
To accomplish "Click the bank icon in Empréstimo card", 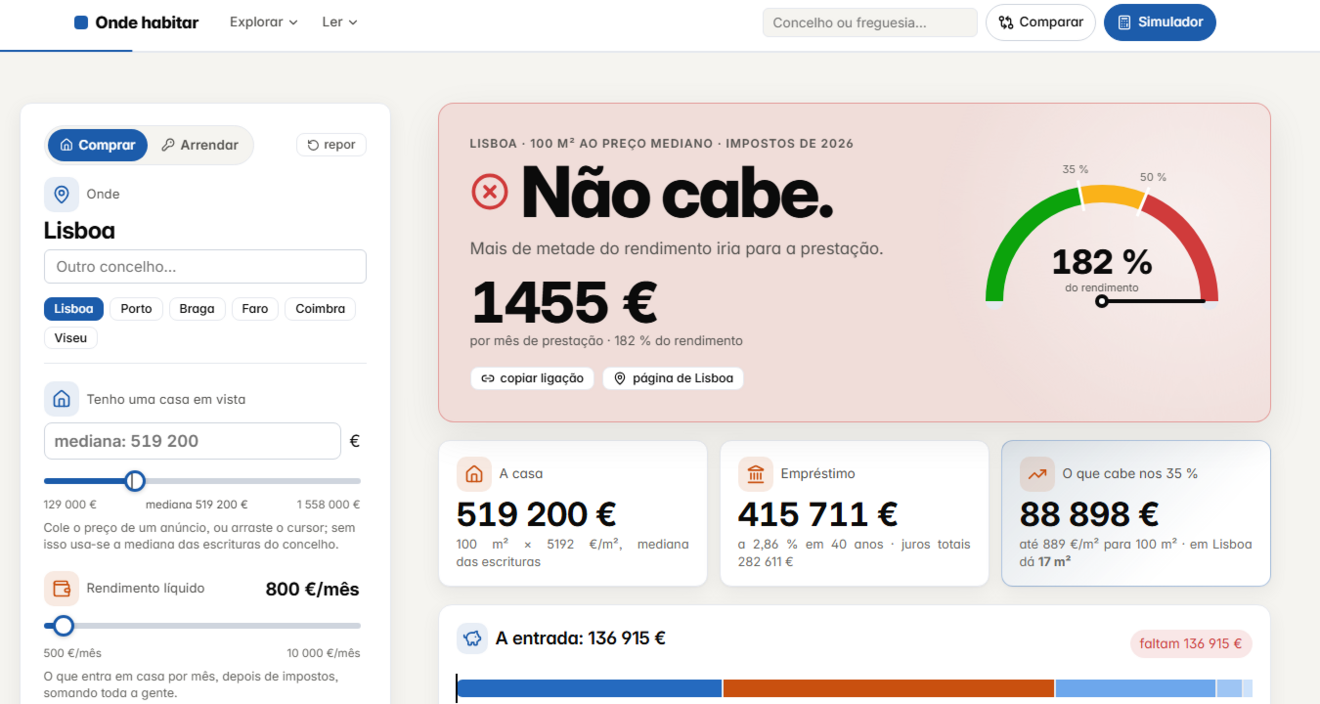I will 755,474.
